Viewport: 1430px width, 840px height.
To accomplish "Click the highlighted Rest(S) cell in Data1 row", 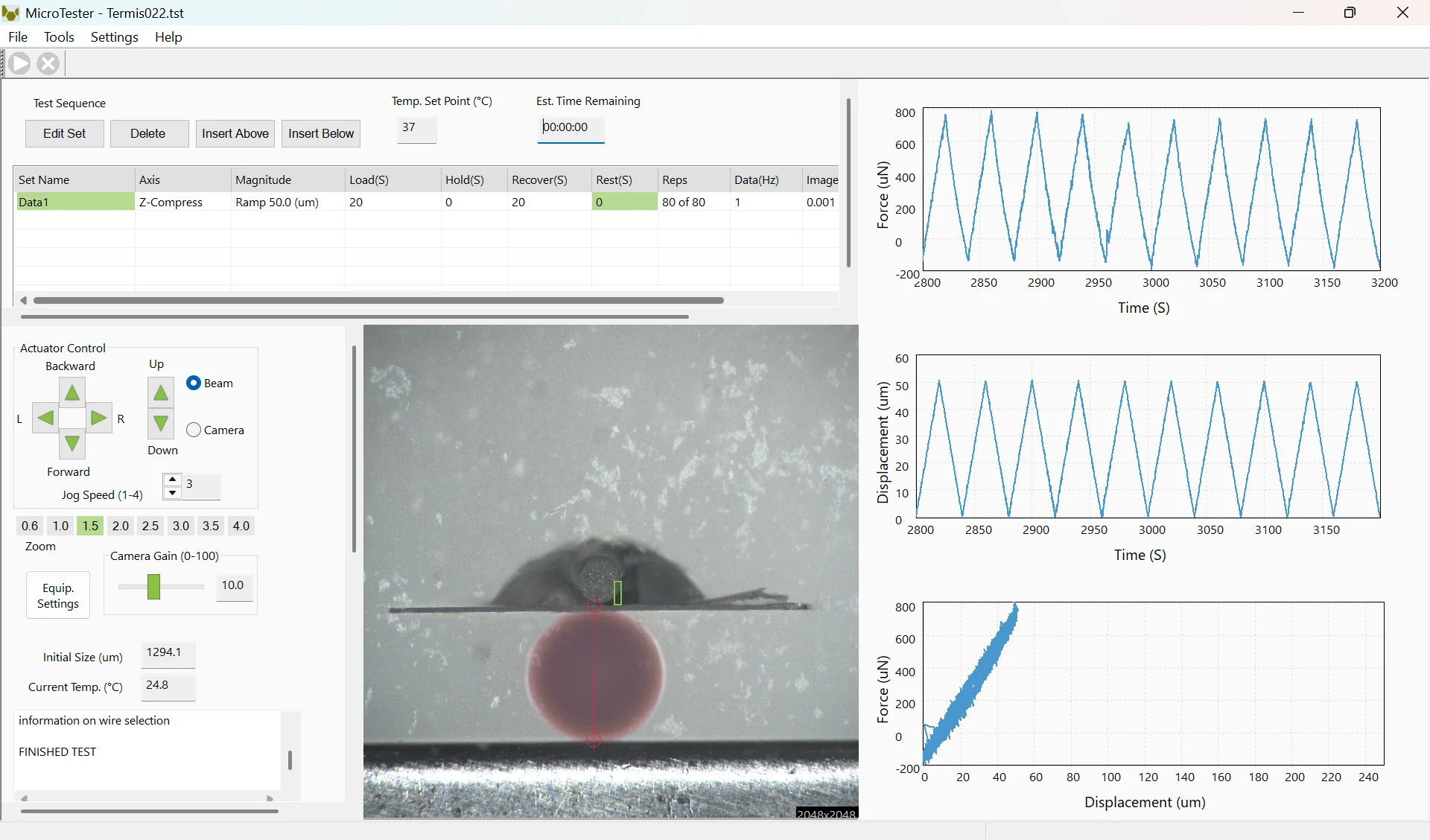I will click(x=624, y=202).
